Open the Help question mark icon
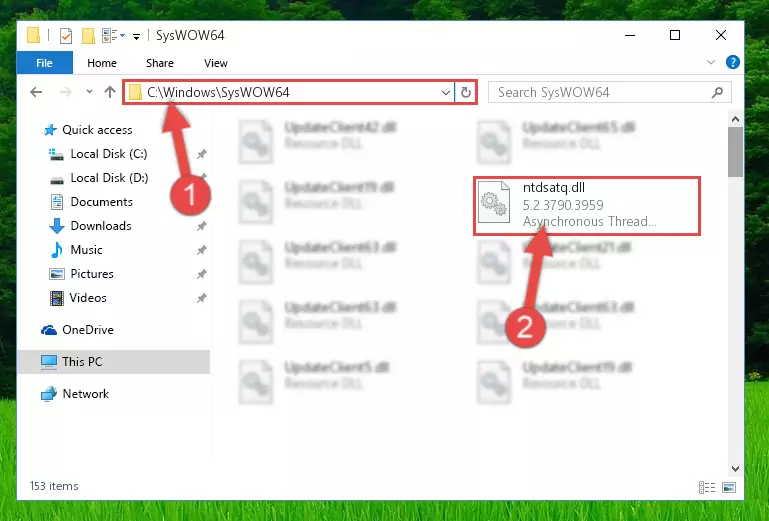The height and width of the screenshot is (521, 769). [x=733, y=62]
